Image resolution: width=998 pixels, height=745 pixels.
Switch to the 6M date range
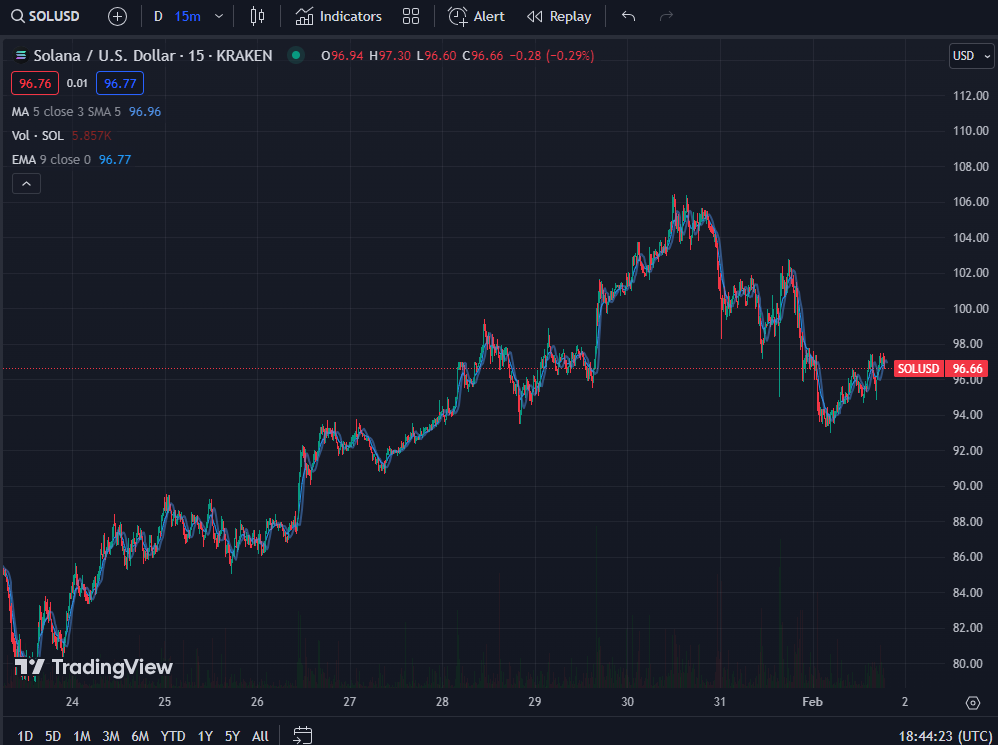[140, 736]
